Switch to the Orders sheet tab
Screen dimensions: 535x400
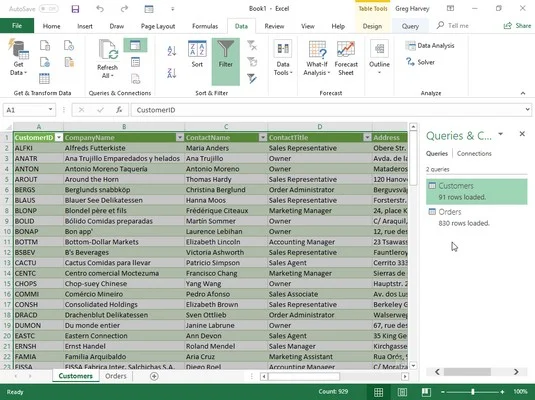[116, 376]
